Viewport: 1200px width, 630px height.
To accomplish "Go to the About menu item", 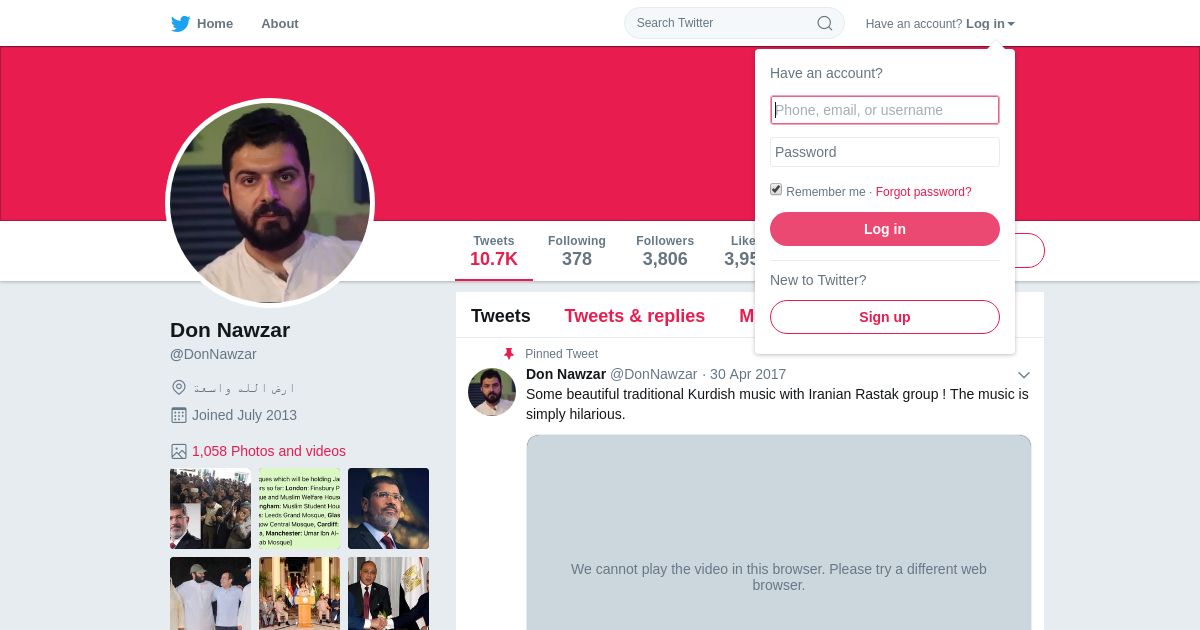I will pos(280,24).
